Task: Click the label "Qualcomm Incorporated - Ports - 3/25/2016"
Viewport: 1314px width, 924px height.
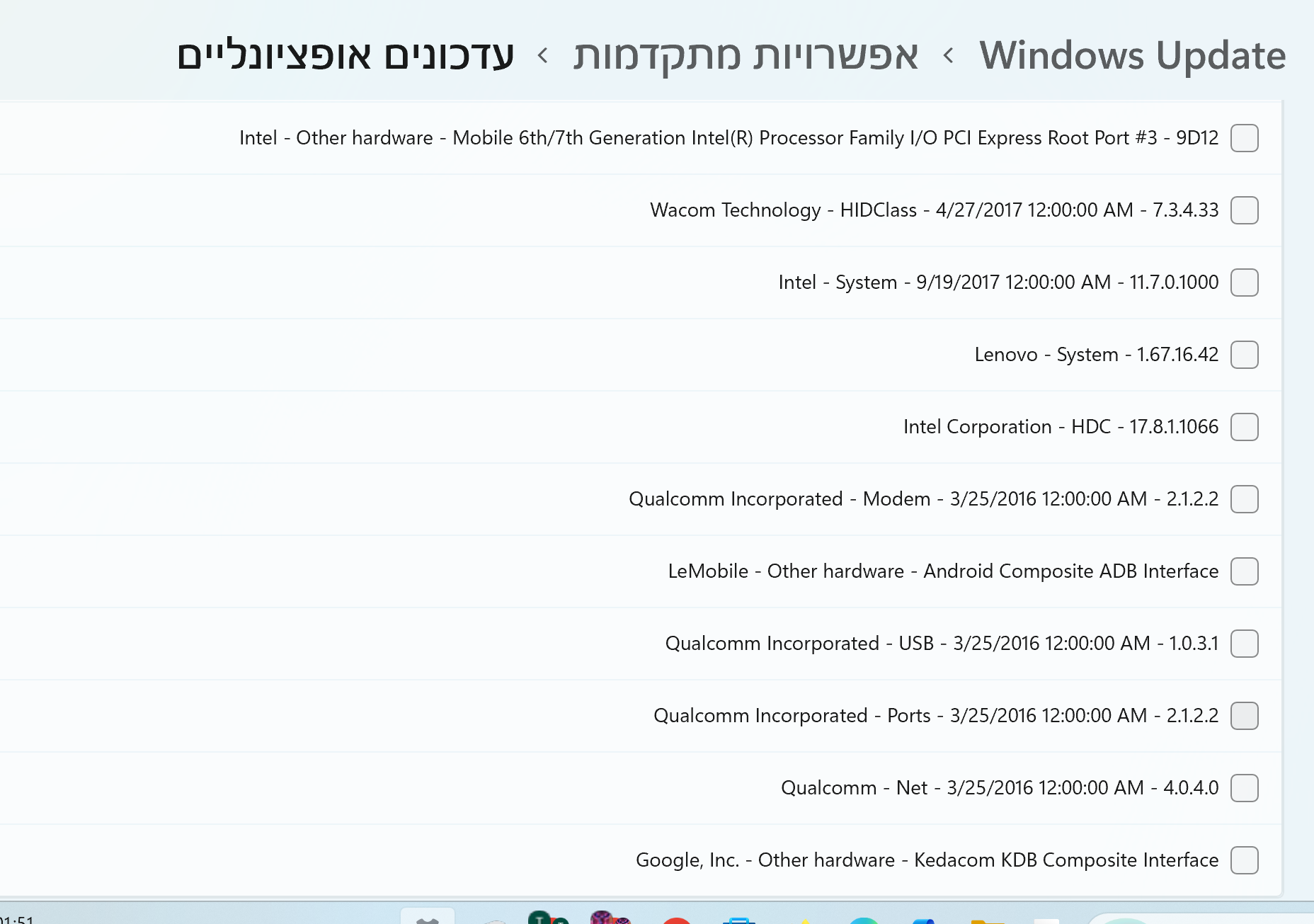Action: [845, 715]
